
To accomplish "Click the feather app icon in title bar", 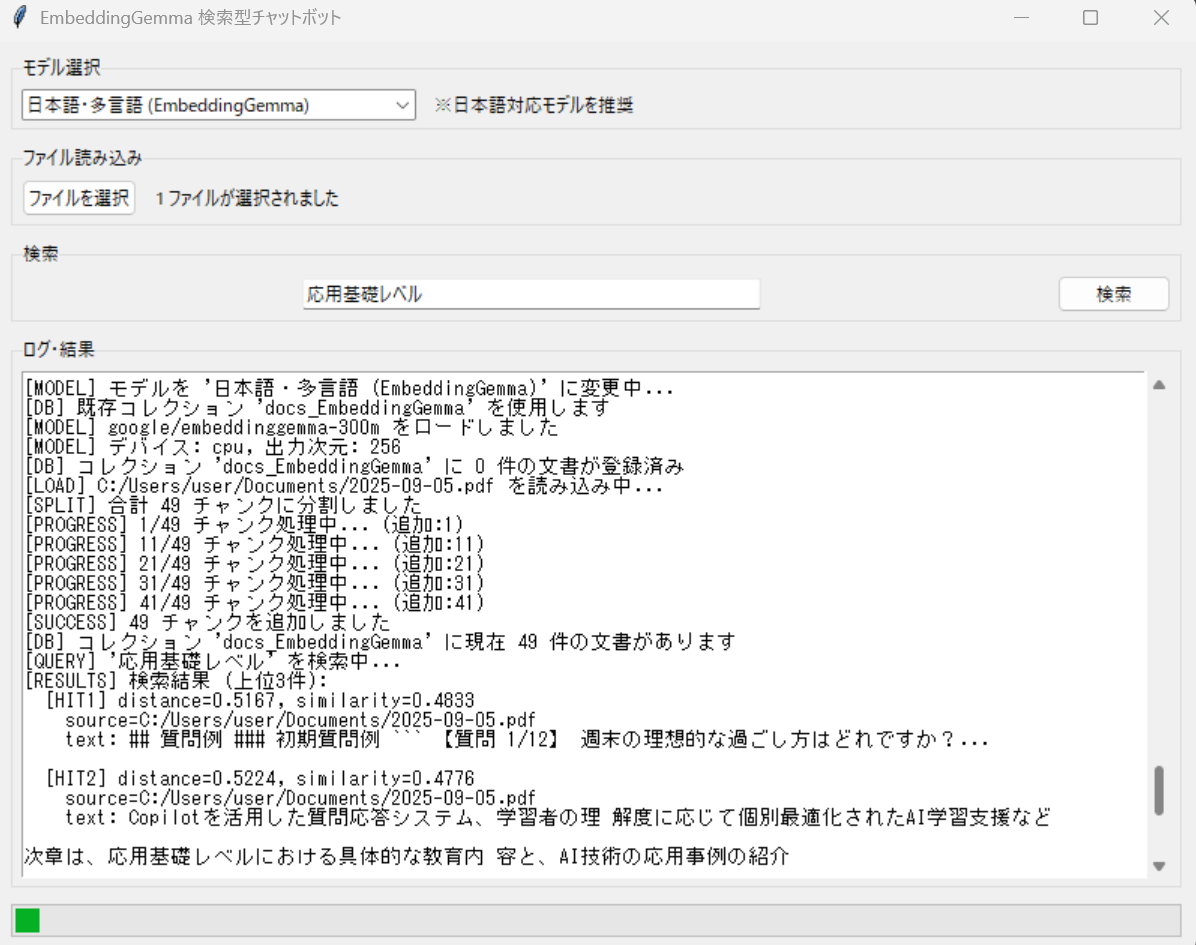I will [x=21, y=17].
